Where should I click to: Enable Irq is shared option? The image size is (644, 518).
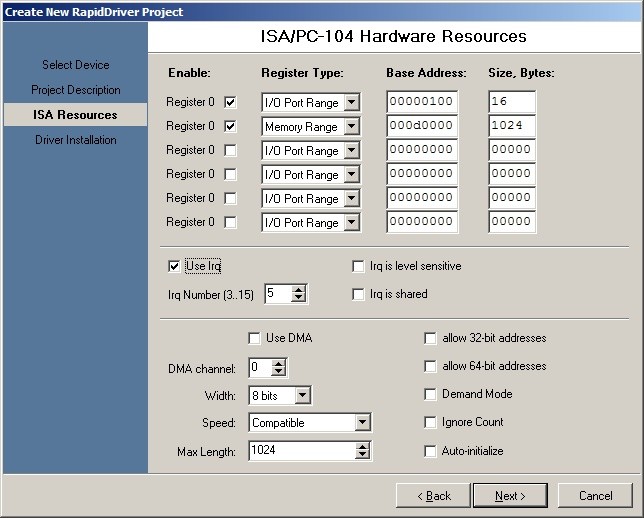[x=358, y=294]
